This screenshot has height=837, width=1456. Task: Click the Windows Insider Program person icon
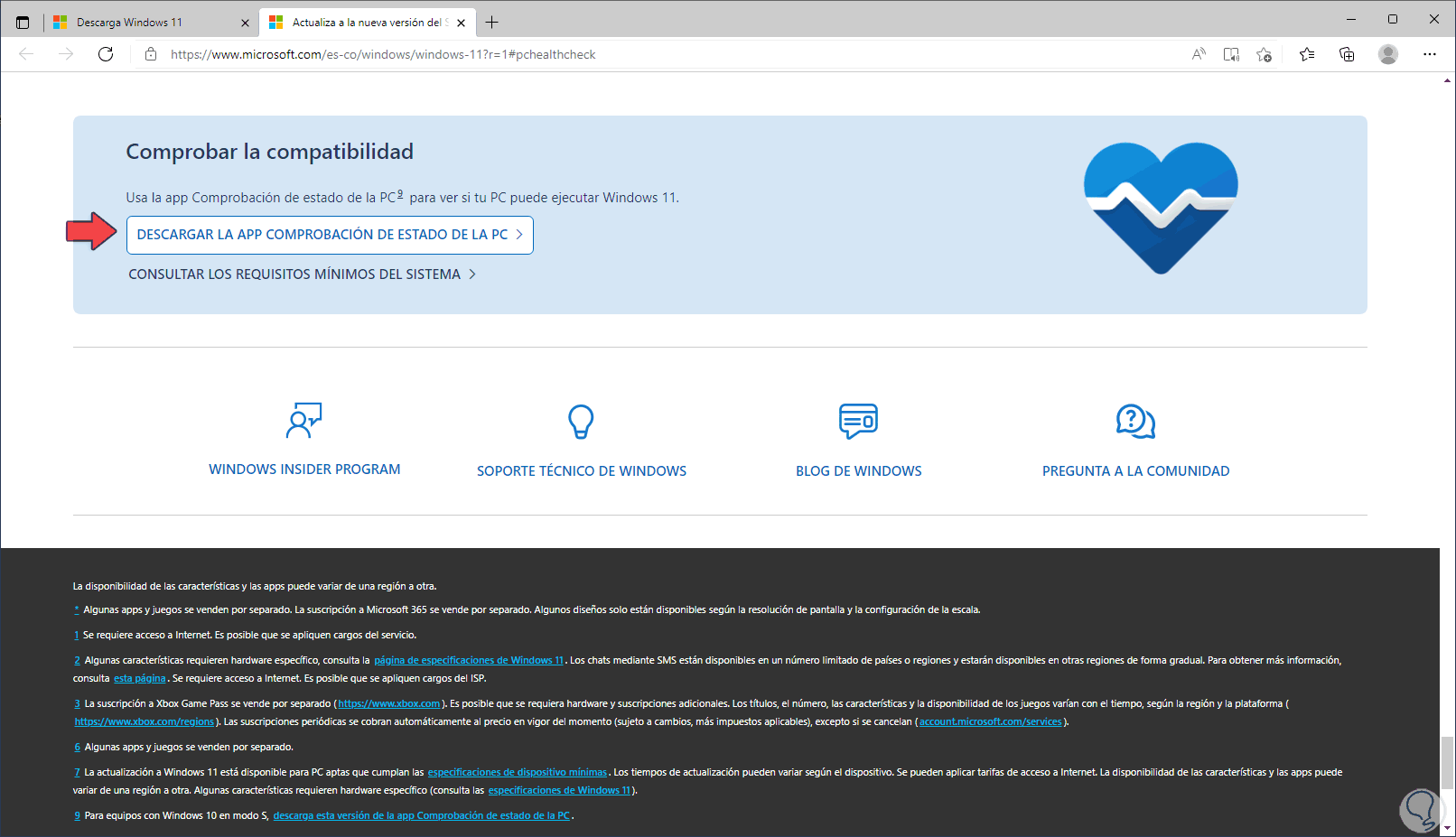(x=304, y=421)
